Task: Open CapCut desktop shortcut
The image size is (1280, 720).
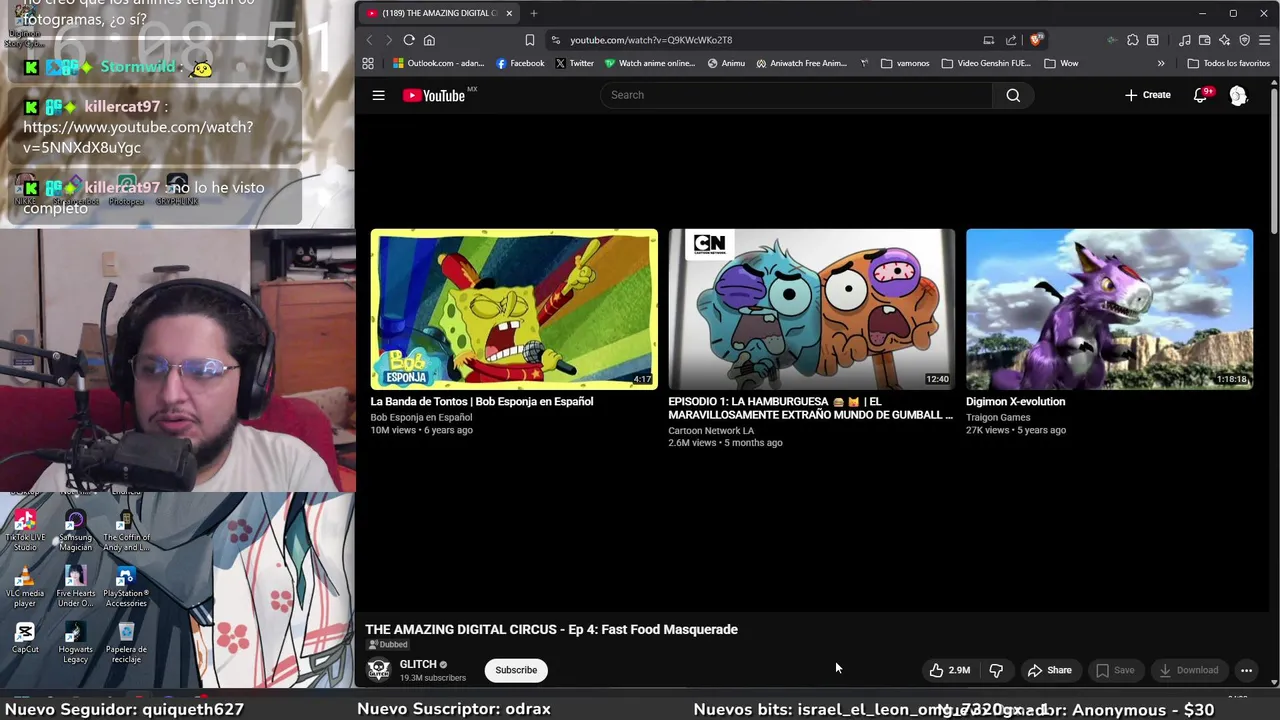Action: [x=25, y=637]
